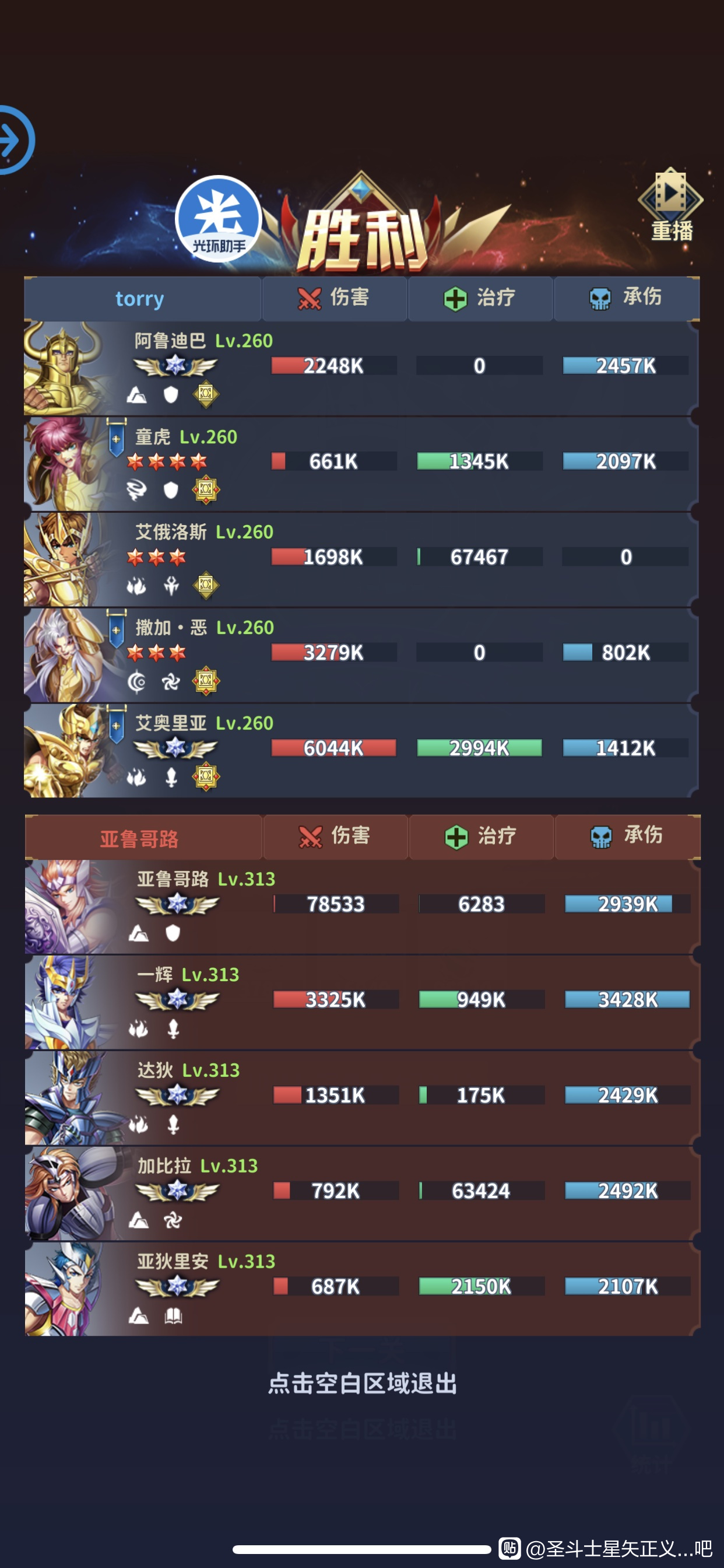Tap 亚狄里安's book skill icon

coord(173,1316)
